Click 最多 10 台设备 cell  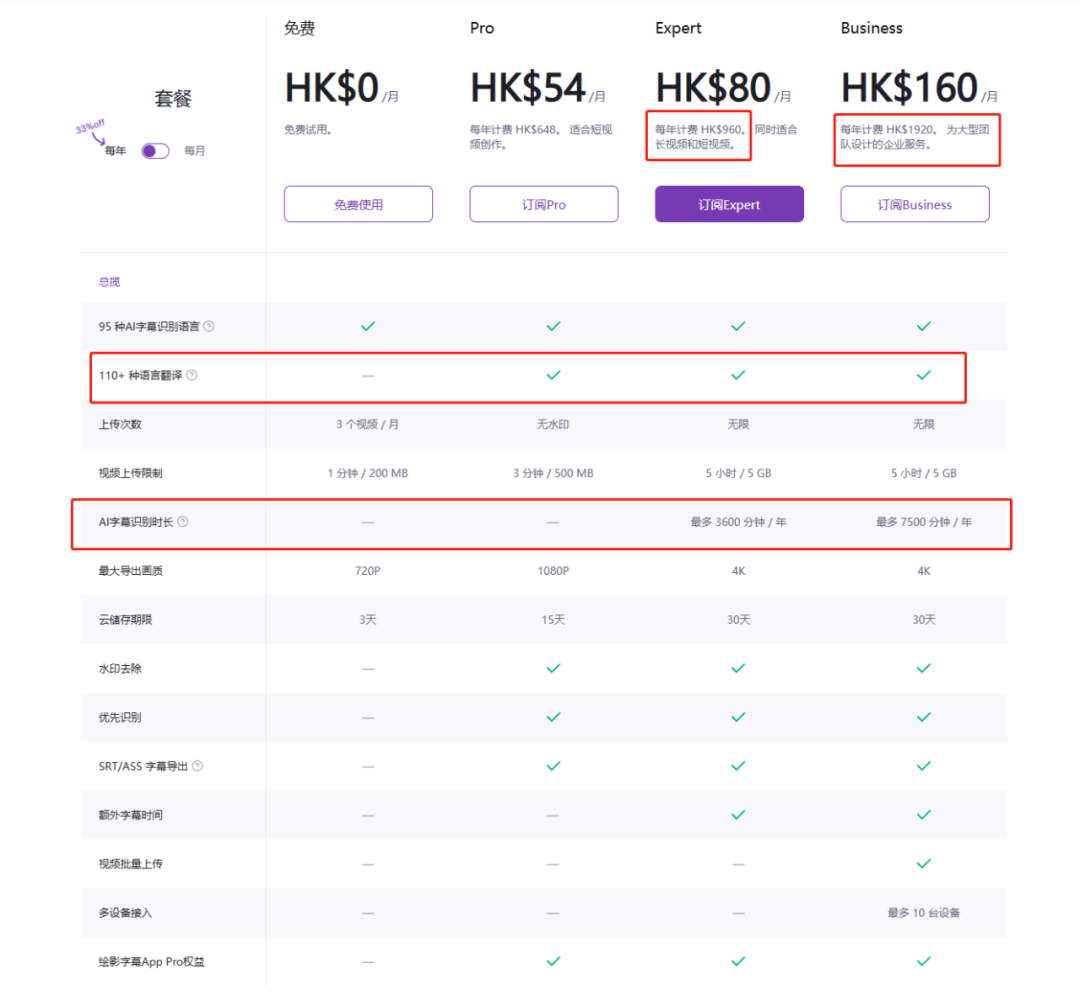point(923,913)
